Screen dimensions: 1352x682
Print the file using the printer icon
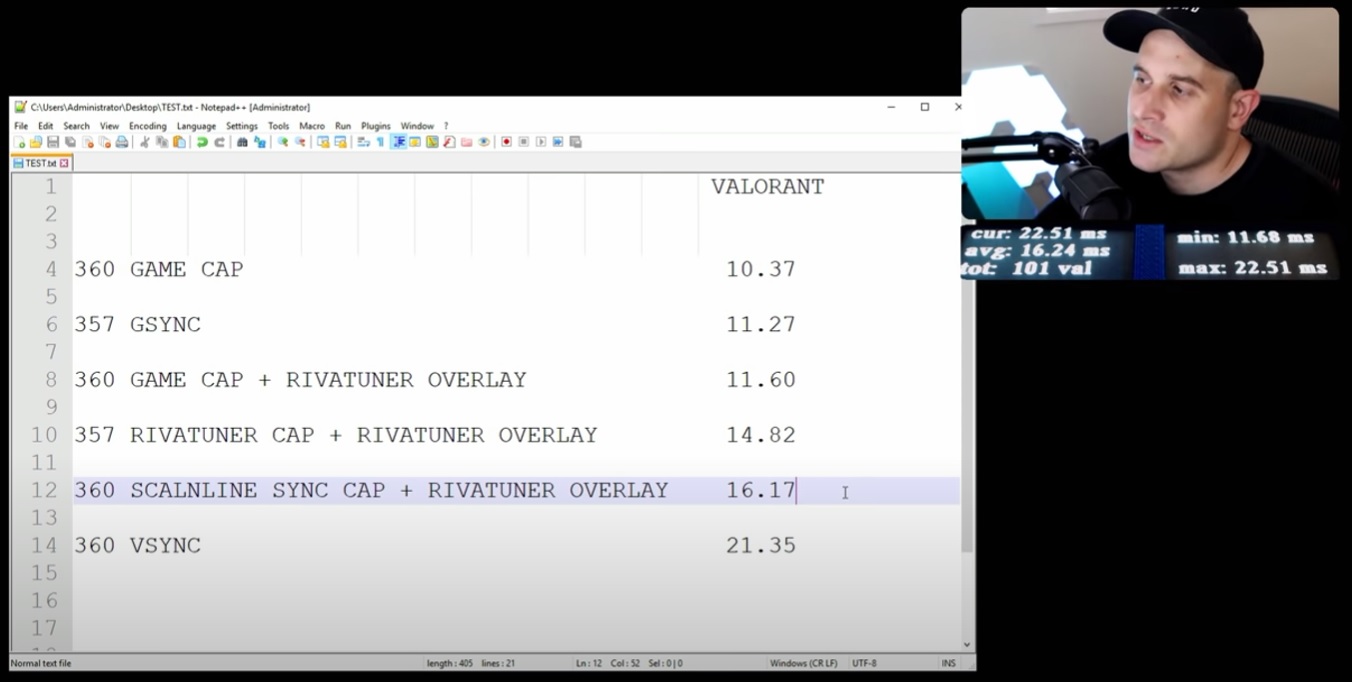coord(122,142)
